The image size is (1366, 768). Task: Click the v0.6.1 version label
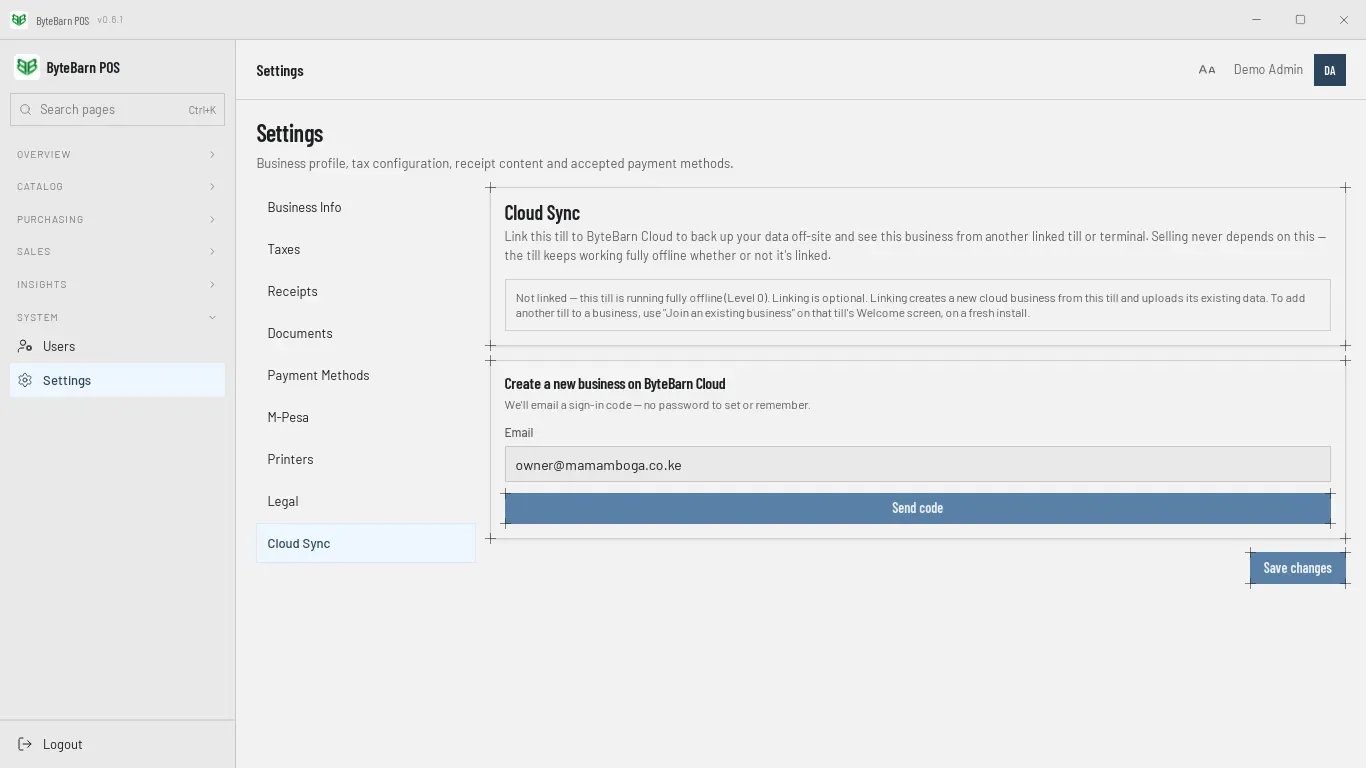110,20
